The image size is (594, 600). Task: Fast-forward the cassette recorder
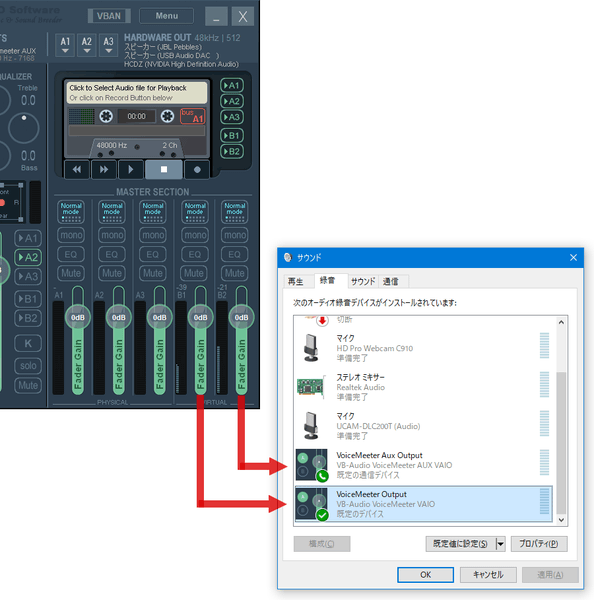[104, 170]
